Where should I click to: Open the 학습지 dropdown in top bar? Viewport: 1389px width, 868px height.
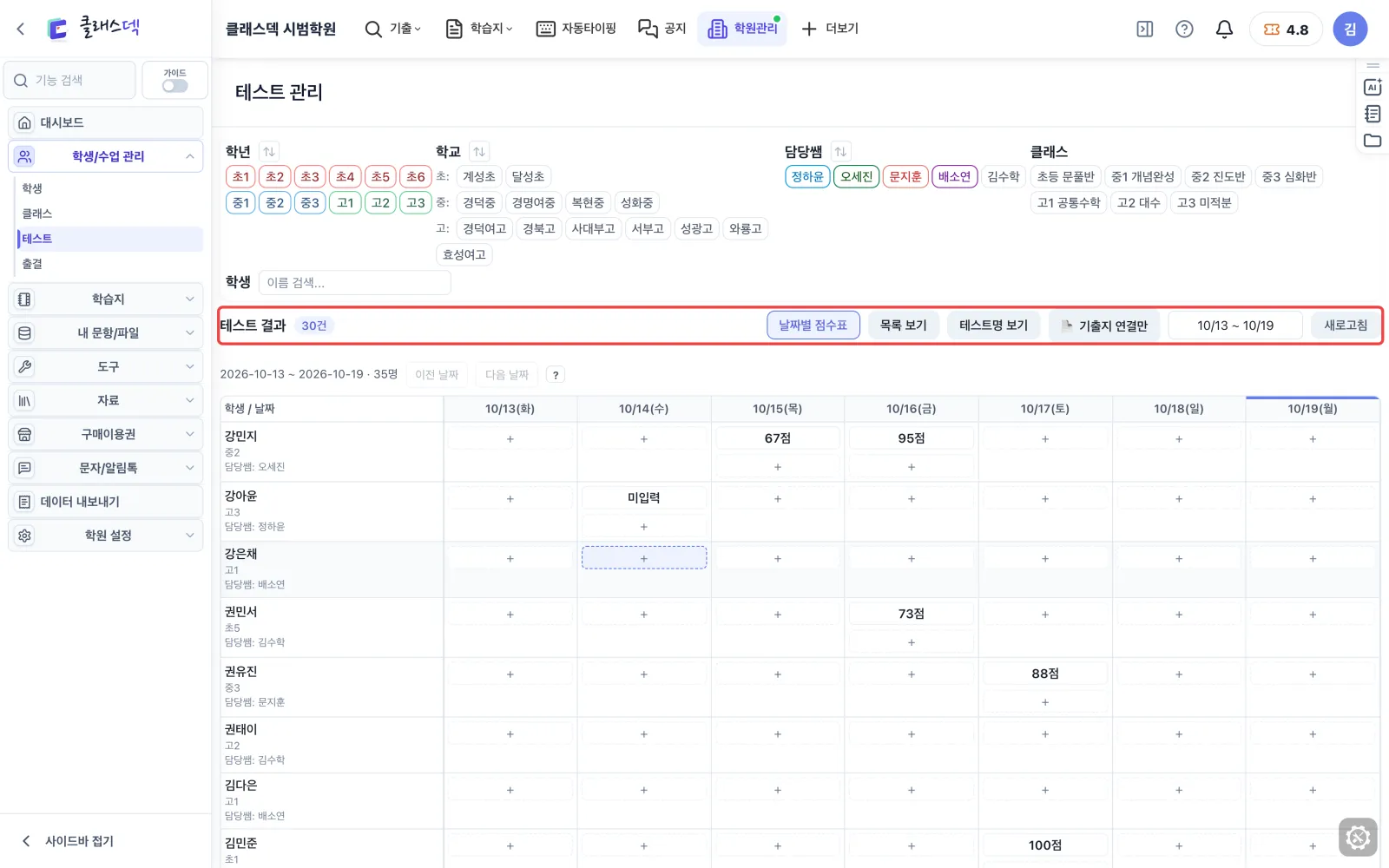point(479,29)
